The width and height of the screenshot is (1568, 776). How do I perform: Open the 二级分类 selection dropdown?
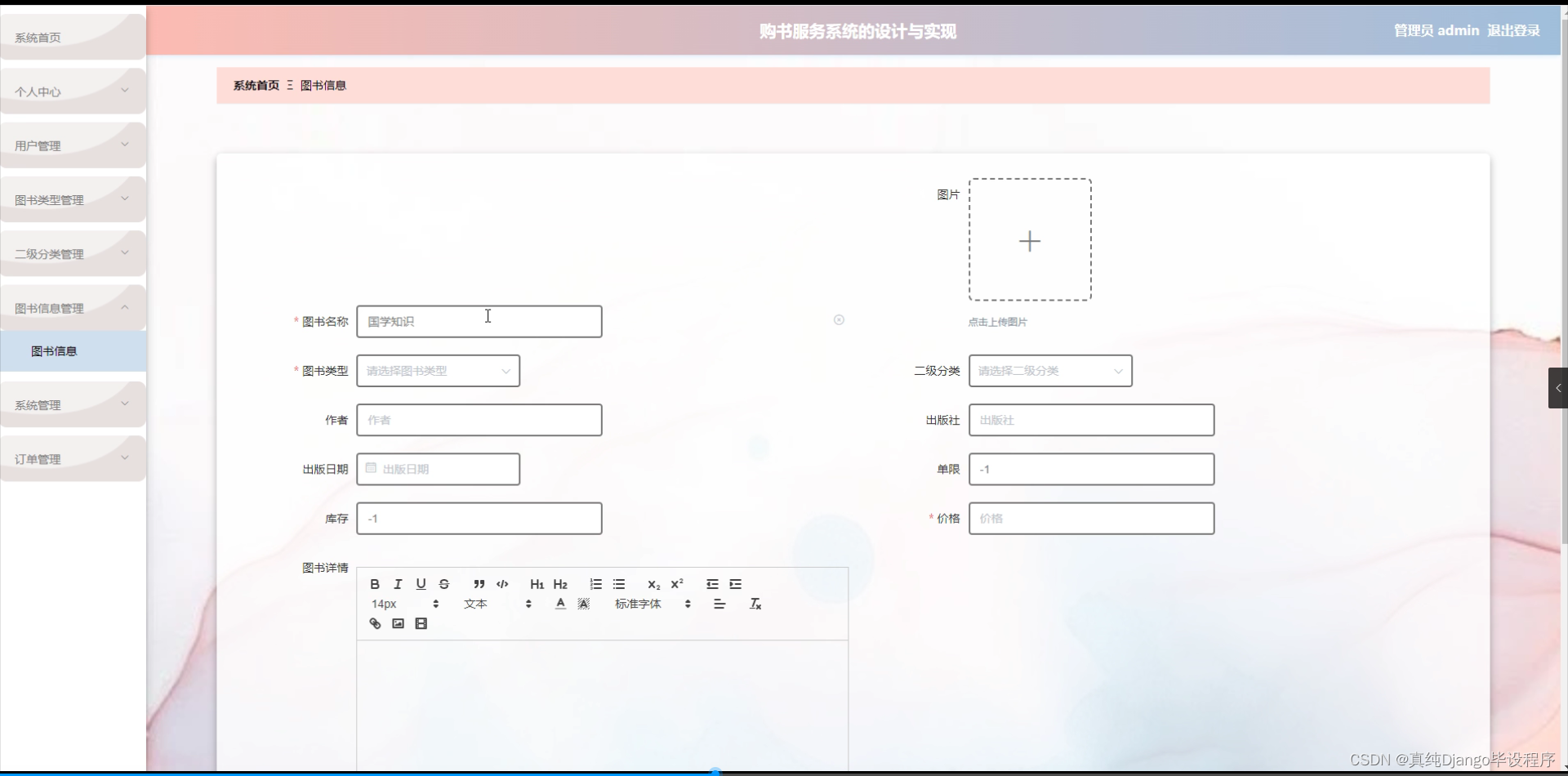tap(1049, 370)
